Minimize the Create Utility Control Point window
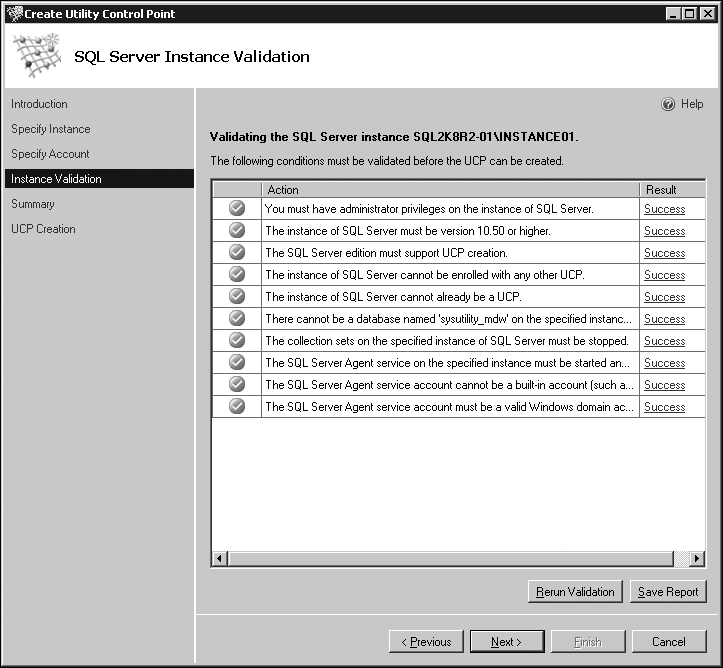Image resolution: width=723 pixels, height=668 pixels. click(674, 14)
